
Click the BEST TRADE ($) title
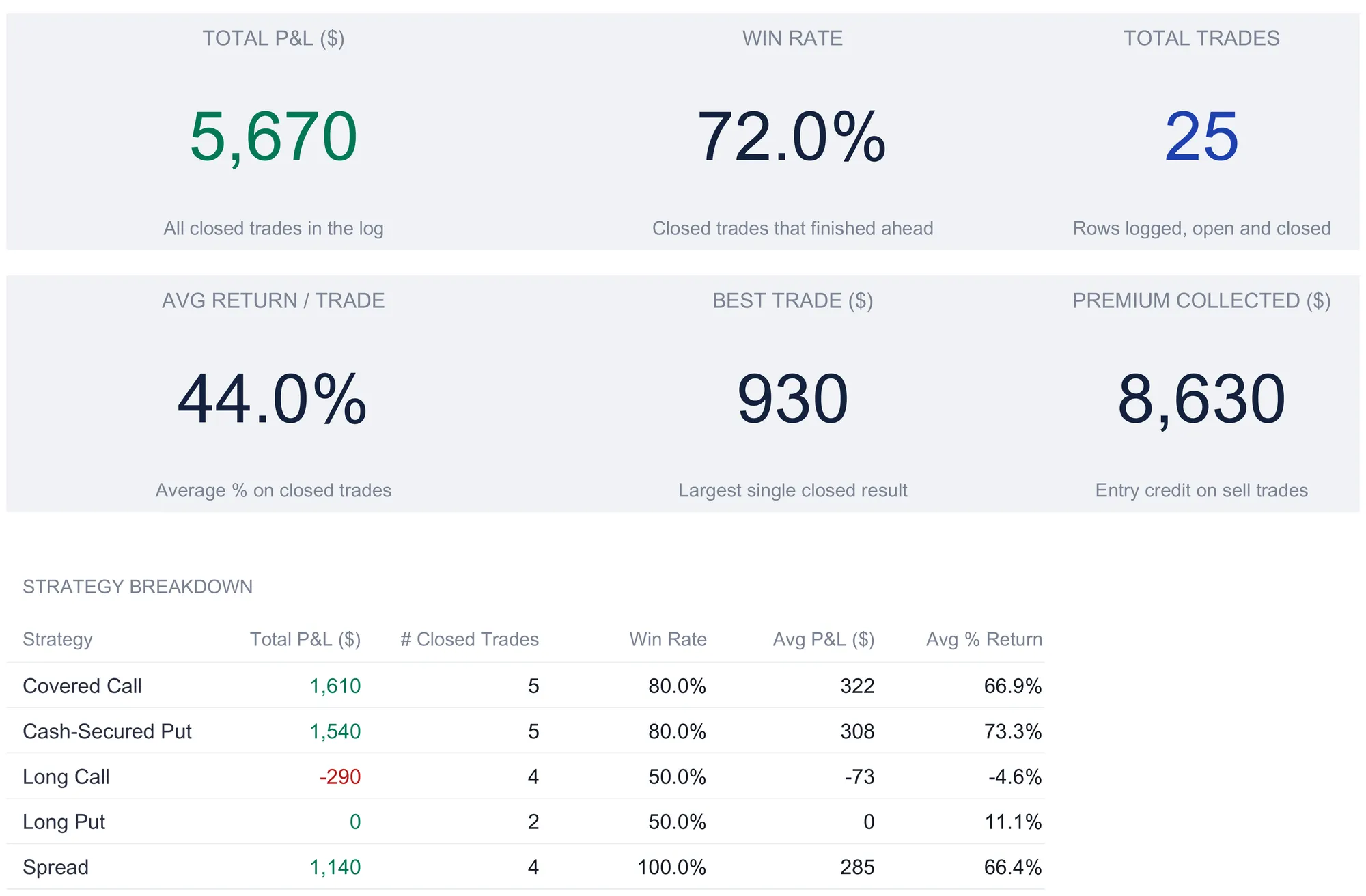[792, 300]
